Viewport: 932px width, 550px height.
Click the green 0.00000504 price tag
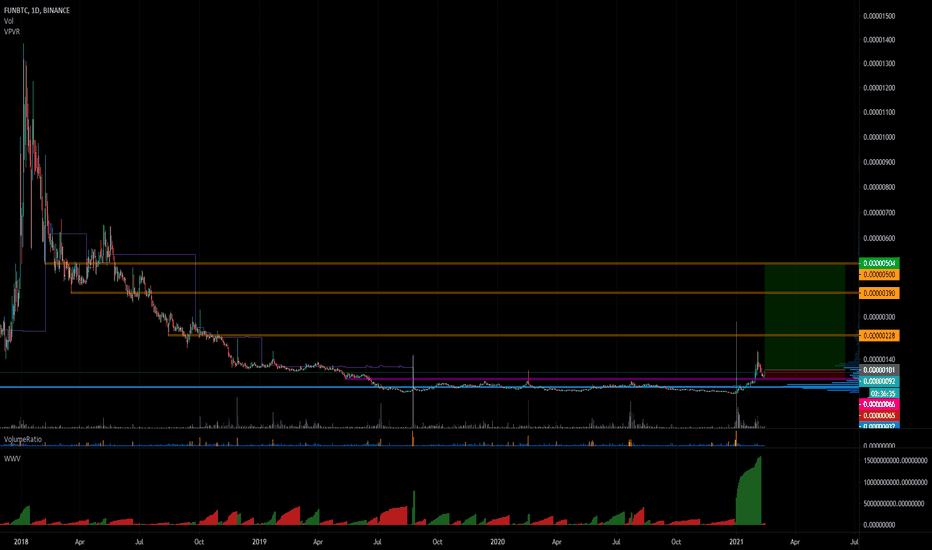pos(879,263)
